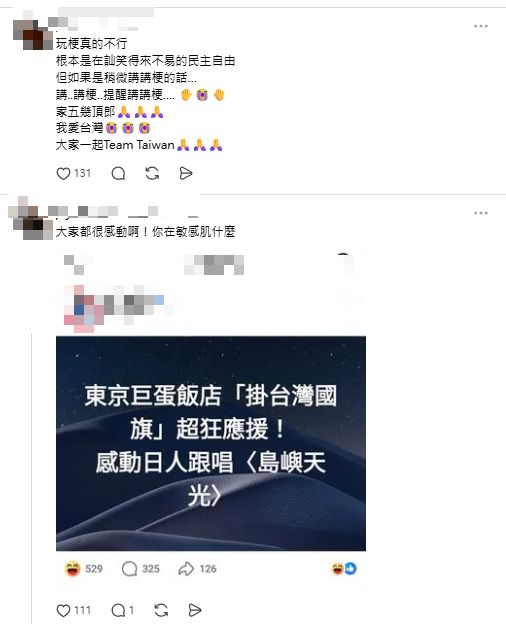View reaction summary emojis on embedded post

[344, 569]
